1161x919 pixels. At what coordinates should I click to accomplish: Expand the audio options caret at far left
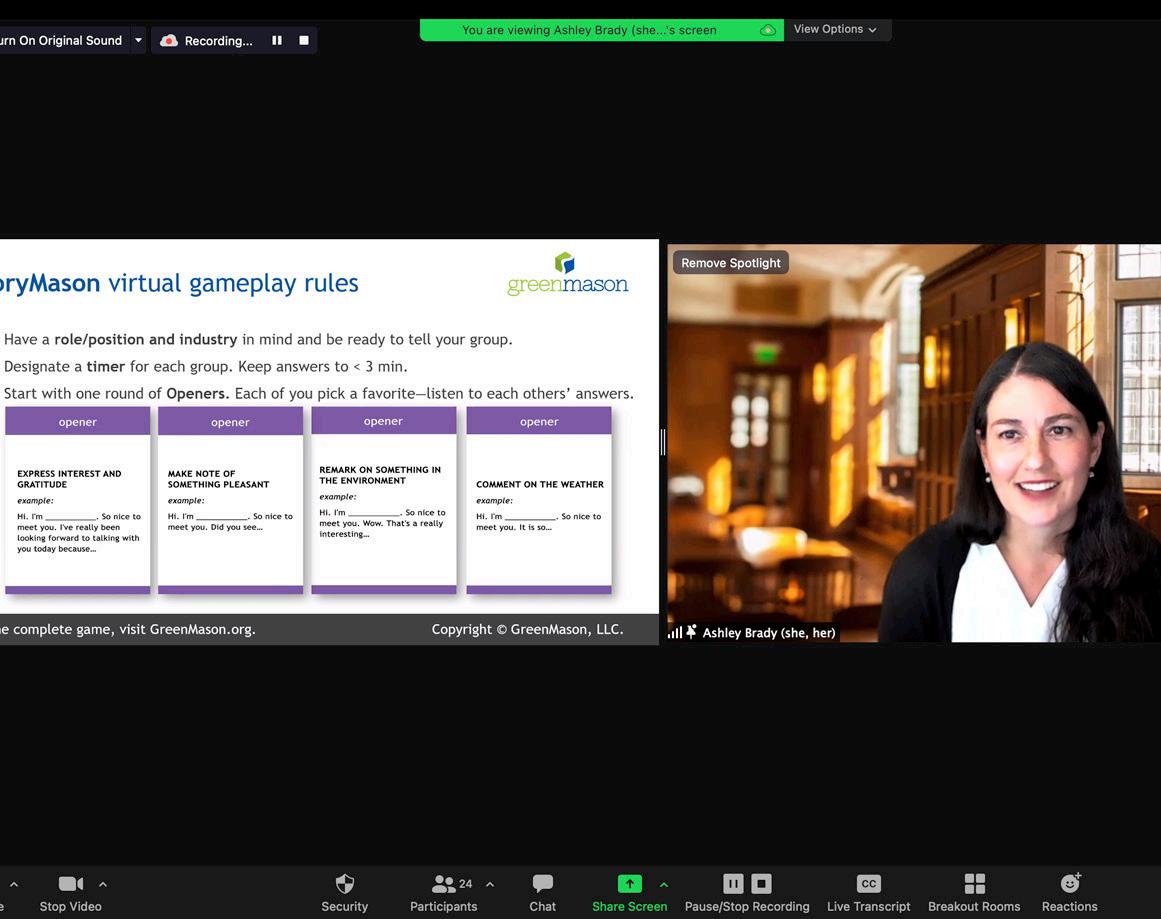click(14, 884)
